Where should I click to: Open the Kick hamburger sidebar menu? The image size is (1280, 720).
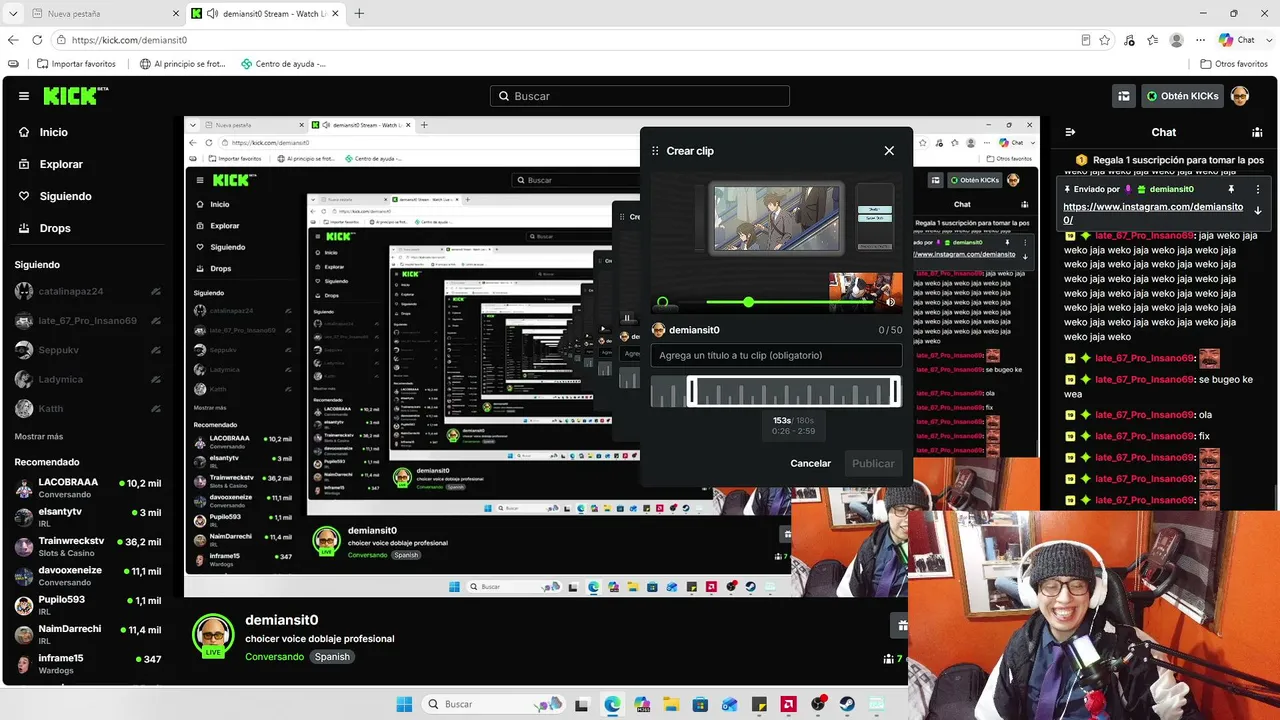[x=24, y=96]
